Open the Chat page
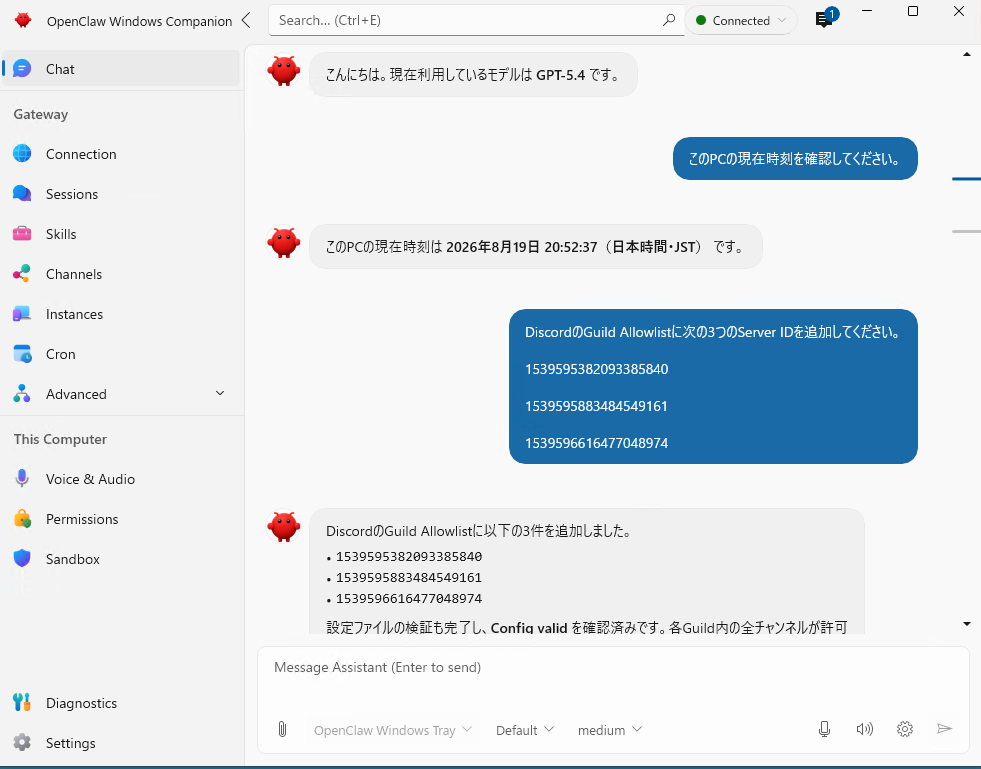 pyautogui.click(x=121, y=69)
